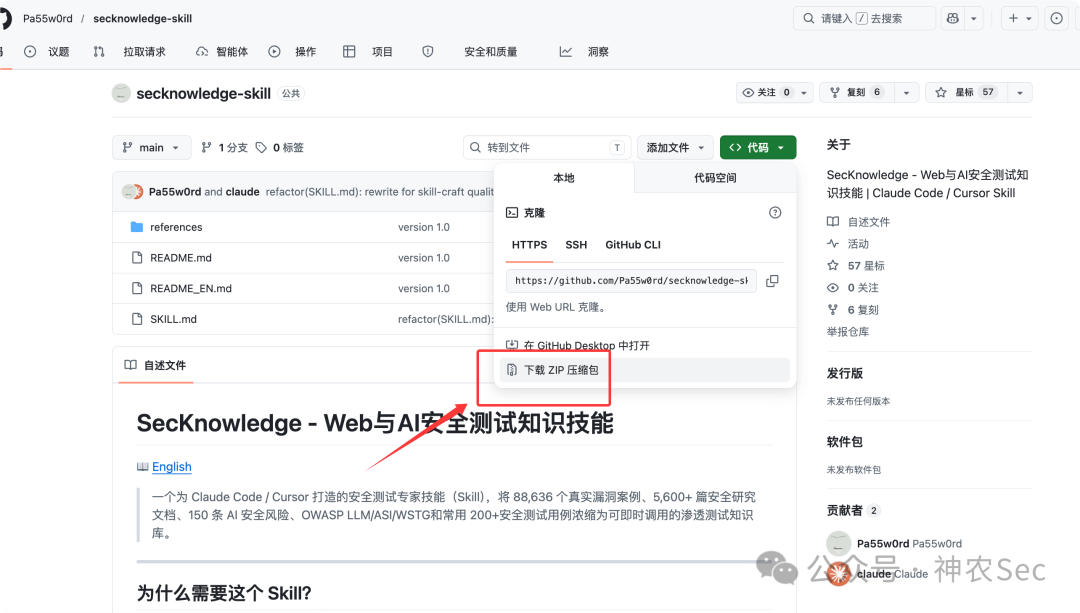Click the clone URL text field
This screenshot has width=1080, height=613.
(x=631, y=280)
